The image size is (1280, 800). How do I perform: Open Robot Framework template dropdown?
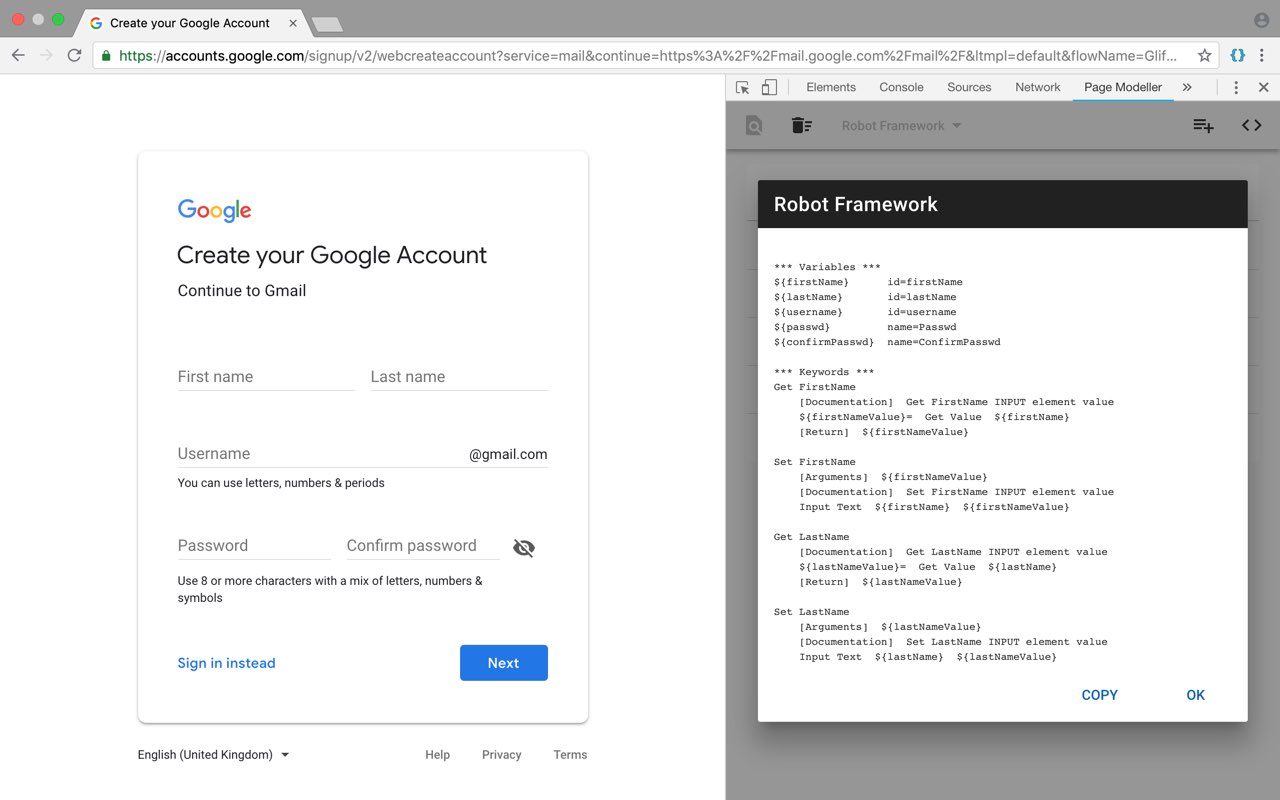coord(901,125)
